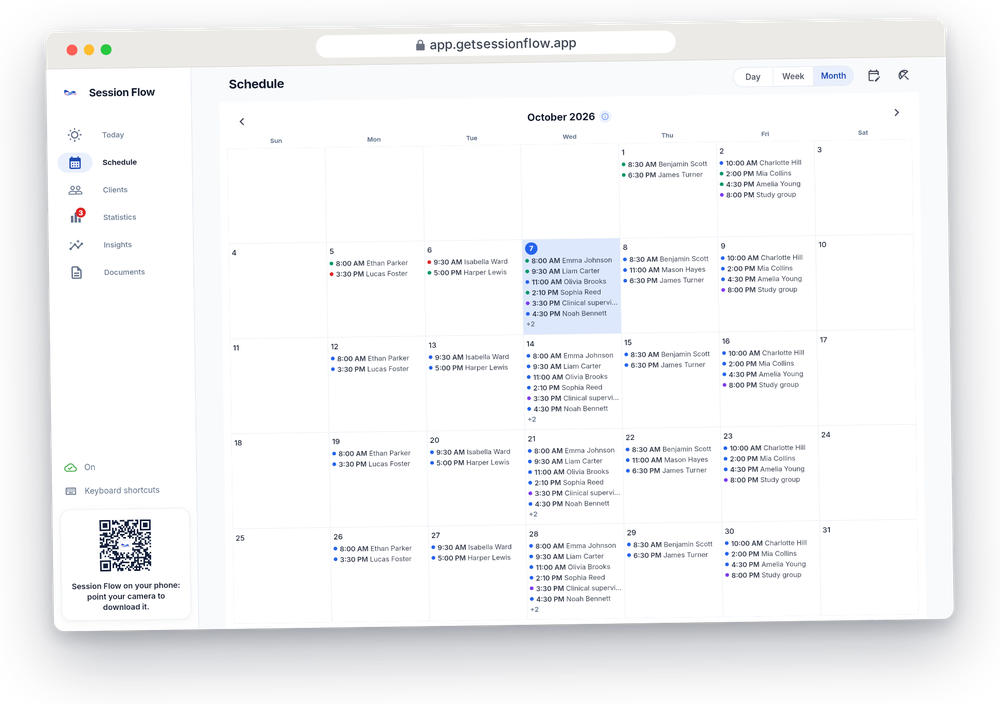Open 2:00 PM Mia Collins on October 16
1000x704 pixels.
point(758,363)
